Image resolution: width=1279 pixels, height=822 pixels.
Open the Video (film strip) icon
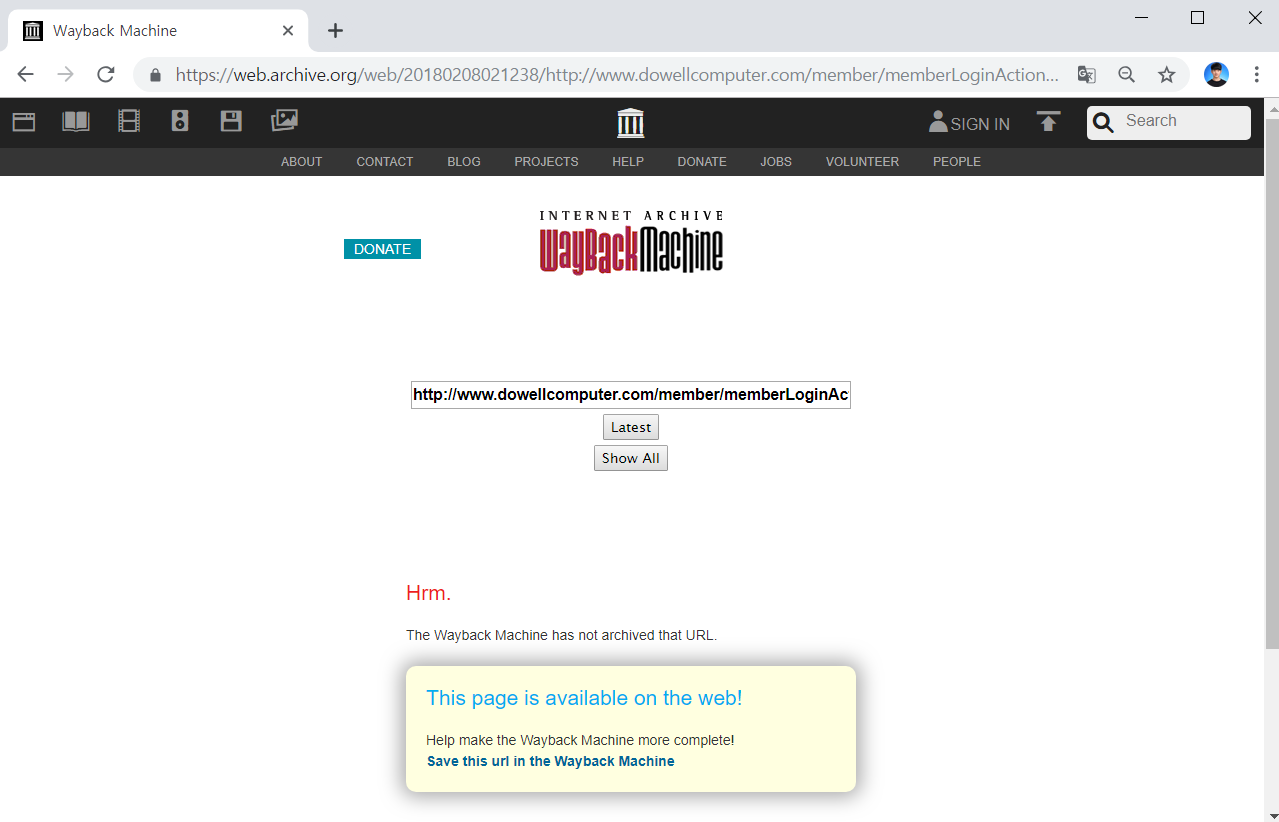pos(129,122)
